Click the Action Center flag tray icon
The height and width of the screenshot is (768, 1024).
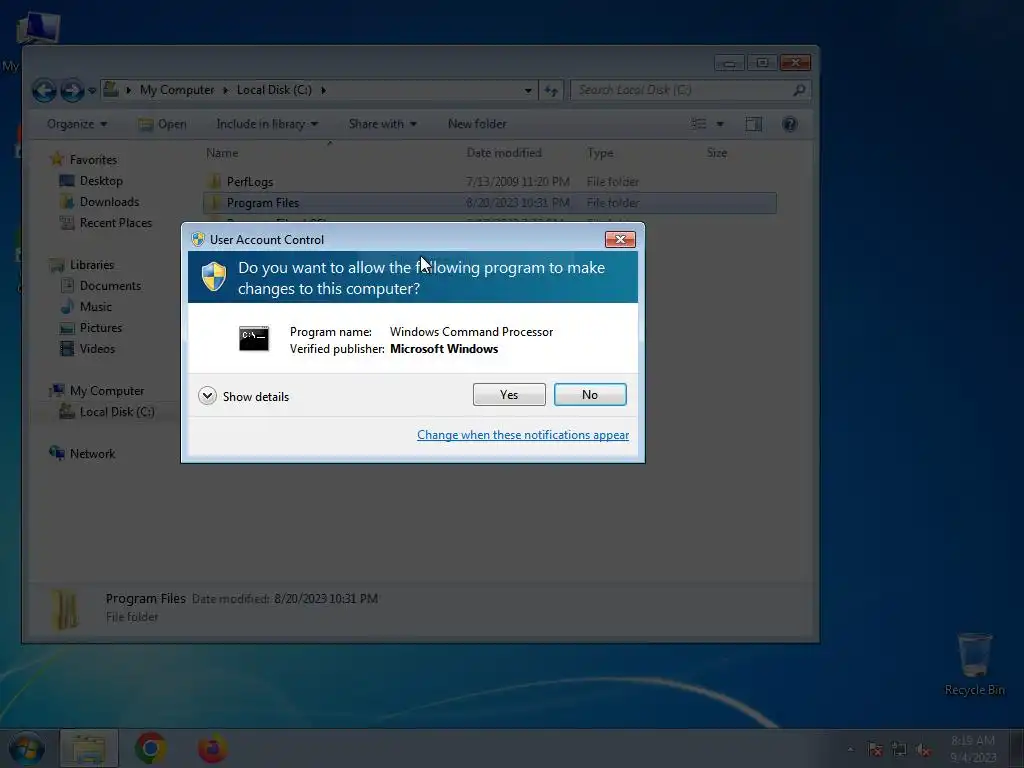875,750
